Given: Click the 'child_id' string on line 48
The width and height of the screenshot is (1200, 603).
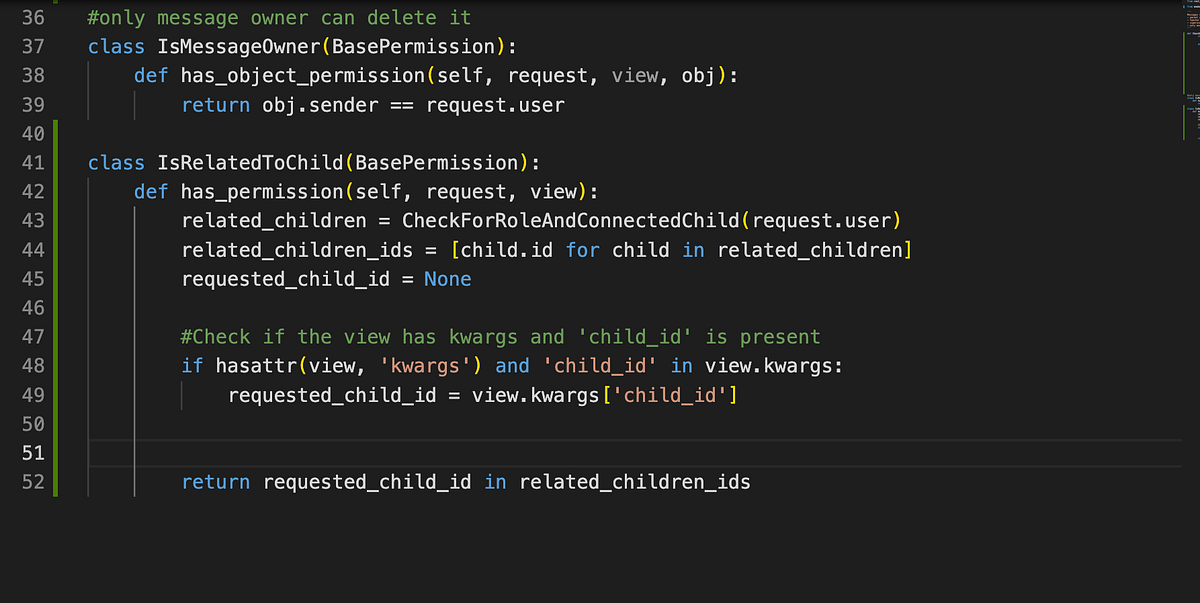Looking at the screenshot, I should 600,366.
